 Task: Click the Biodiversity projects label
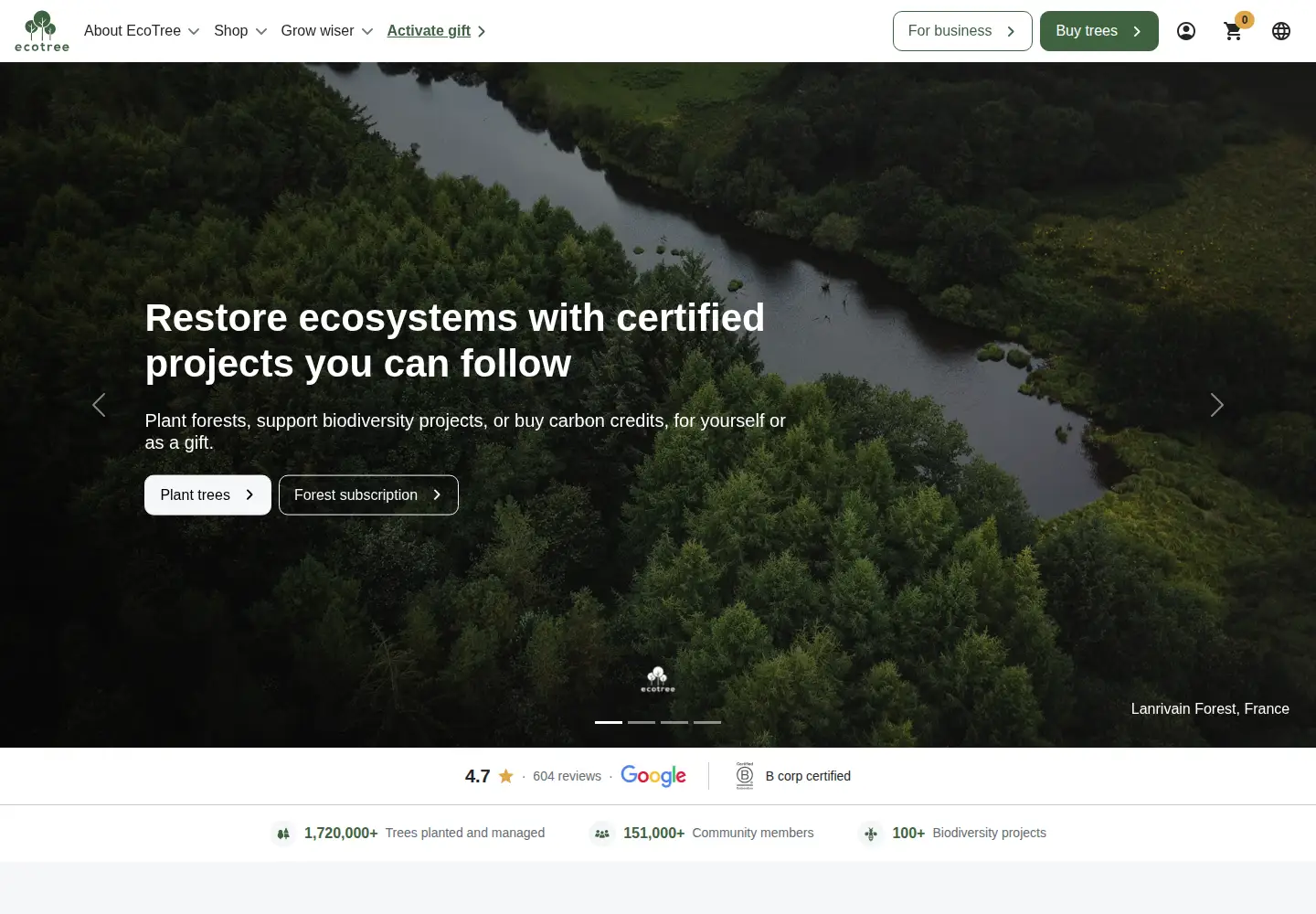click(x=990, y=834)
